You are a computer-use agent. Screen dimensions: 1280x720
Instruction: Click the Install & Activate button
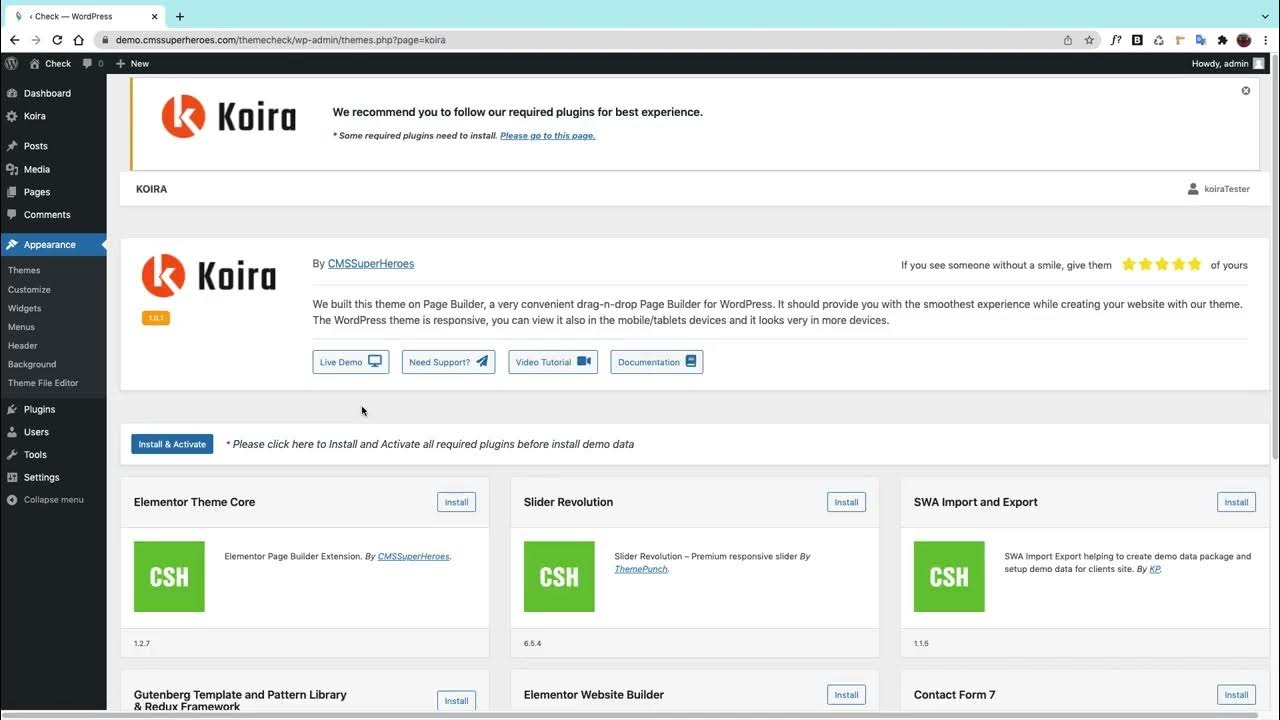coord(172,444)
